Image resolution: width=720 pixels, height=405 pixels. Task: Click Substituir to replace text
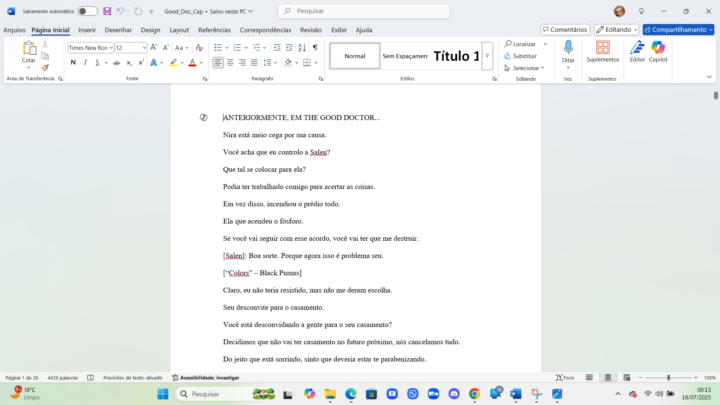tap(520, 56)
